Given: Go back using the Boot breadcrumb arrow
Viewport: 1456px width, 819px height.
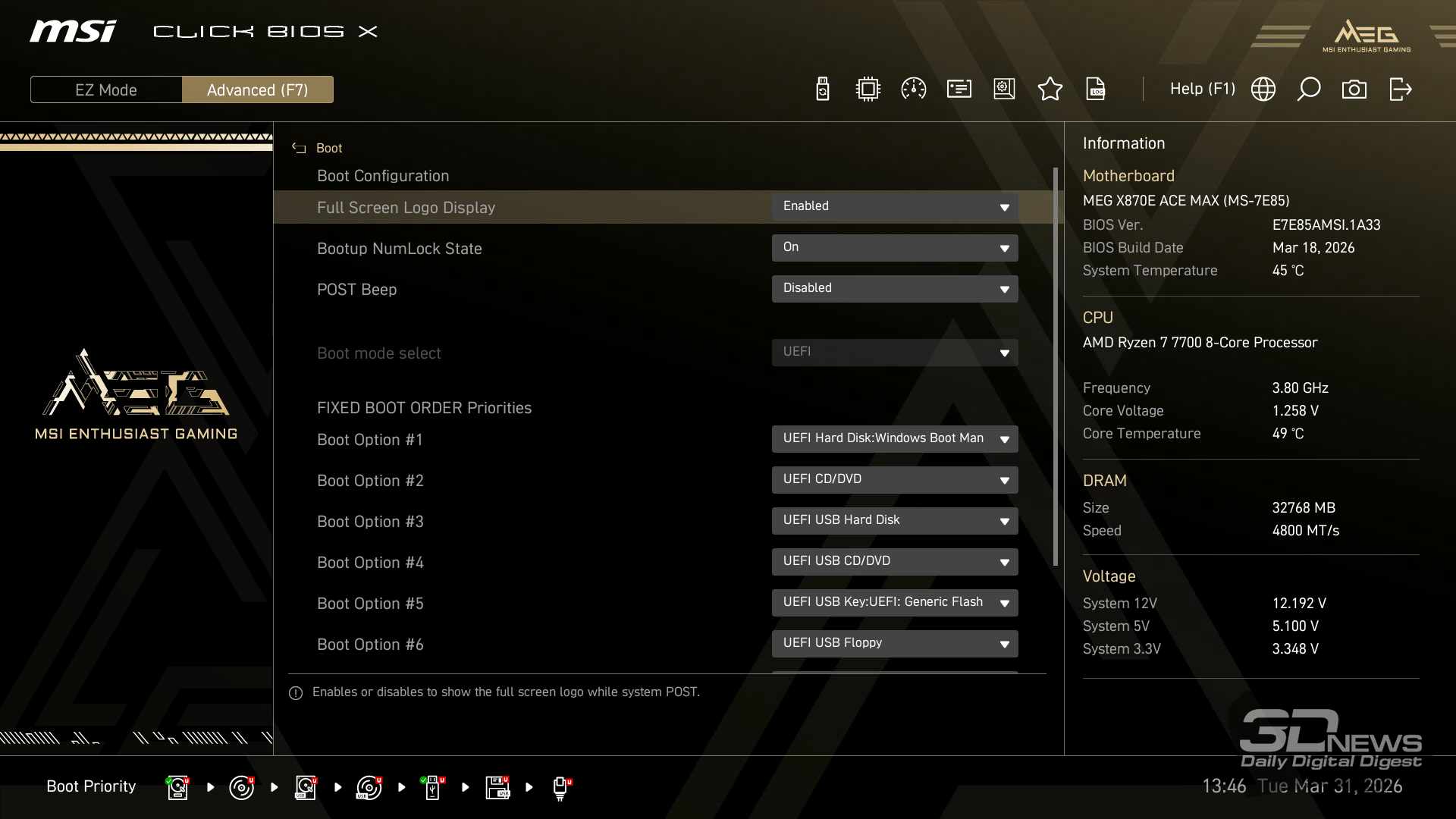Looking at the screenshot, I should point(299,149).
